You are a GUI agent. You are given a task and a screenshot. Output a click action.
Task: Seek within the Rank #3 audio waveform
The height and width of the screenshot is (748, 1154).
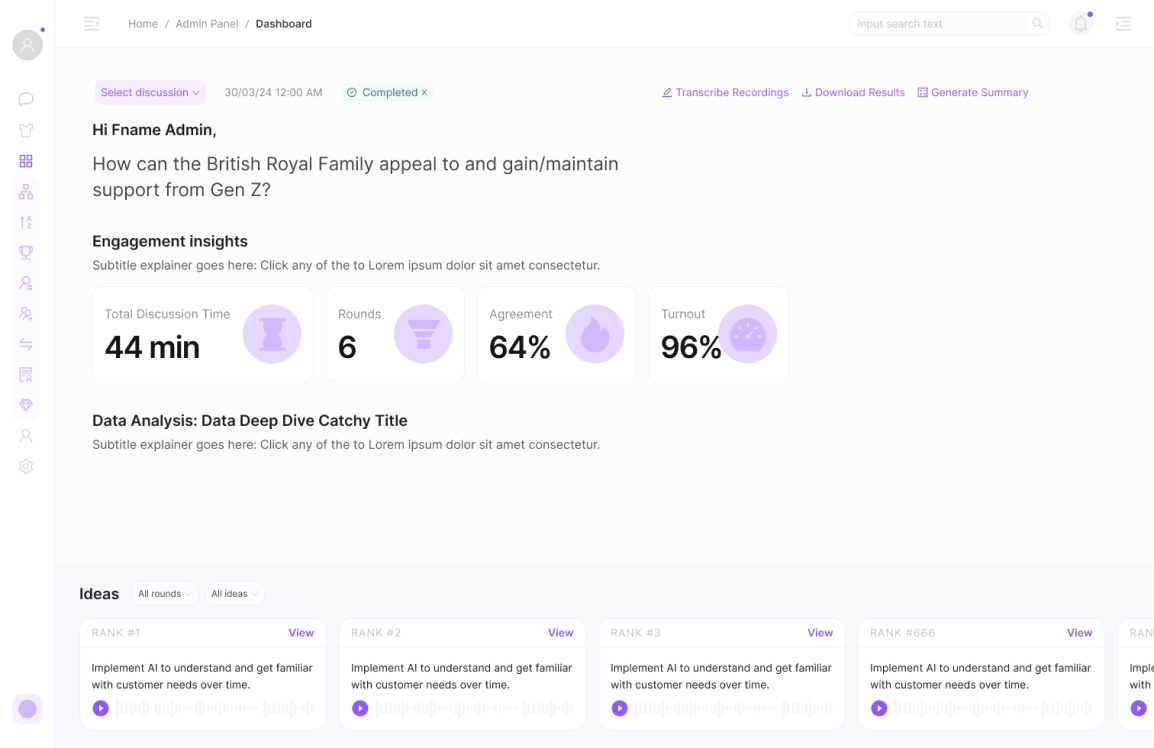(734, 708)
